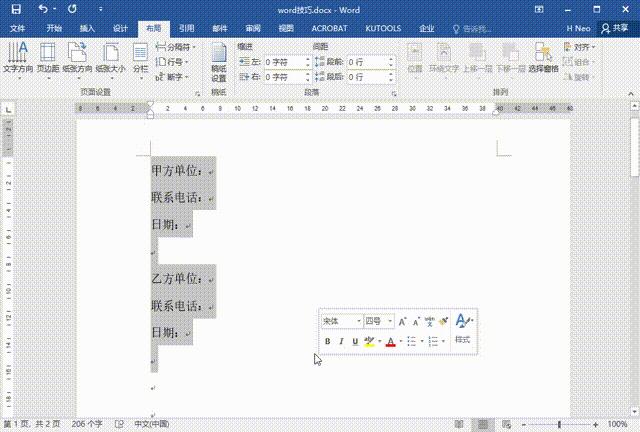
Task: Click the zoom slider handle
Action: (559, 425)
